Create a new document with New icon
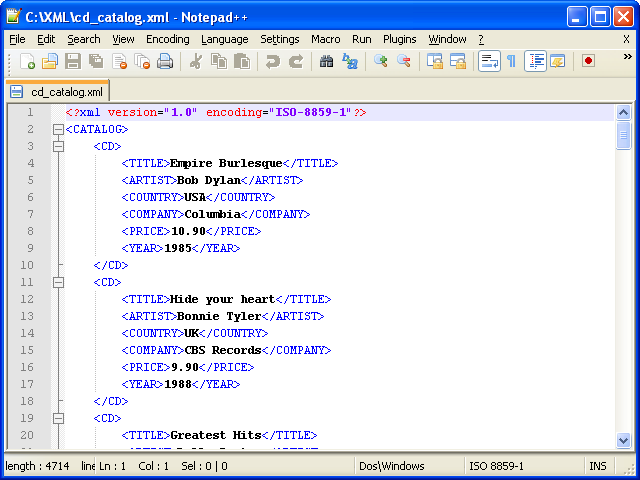The height and width of the screenshot is (480, 640). (x=27, y=62)
